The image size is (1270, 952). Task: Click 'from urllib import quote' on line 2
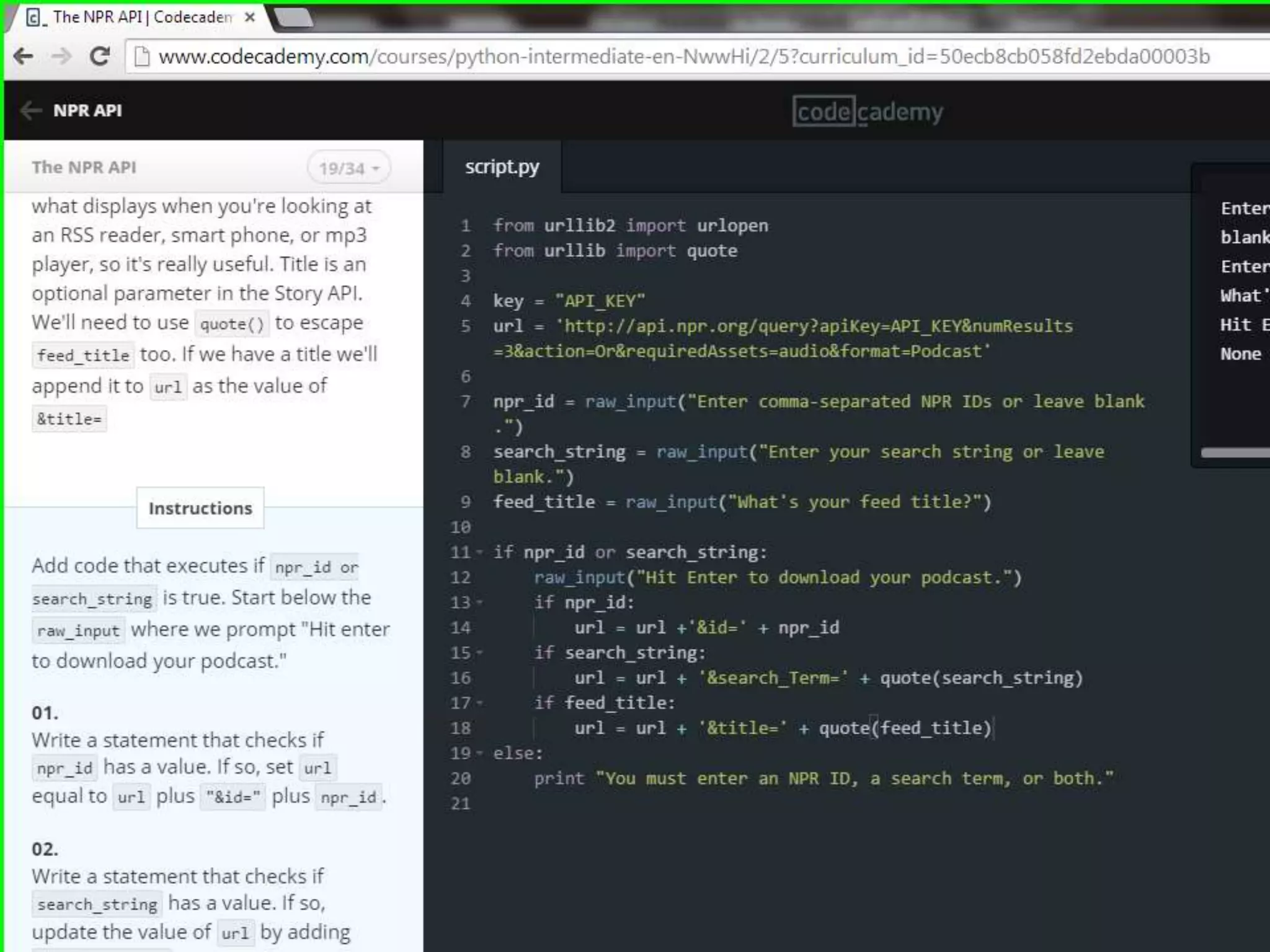(615, 251)
